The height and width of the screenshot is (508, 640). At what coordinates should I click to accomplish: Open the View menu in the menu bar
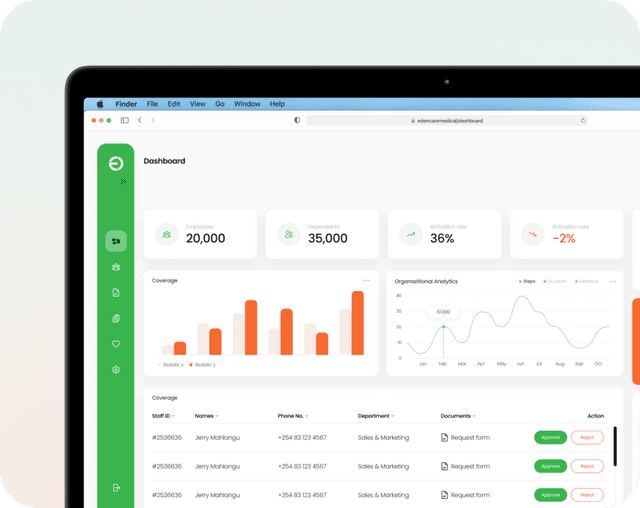[198, 104]
